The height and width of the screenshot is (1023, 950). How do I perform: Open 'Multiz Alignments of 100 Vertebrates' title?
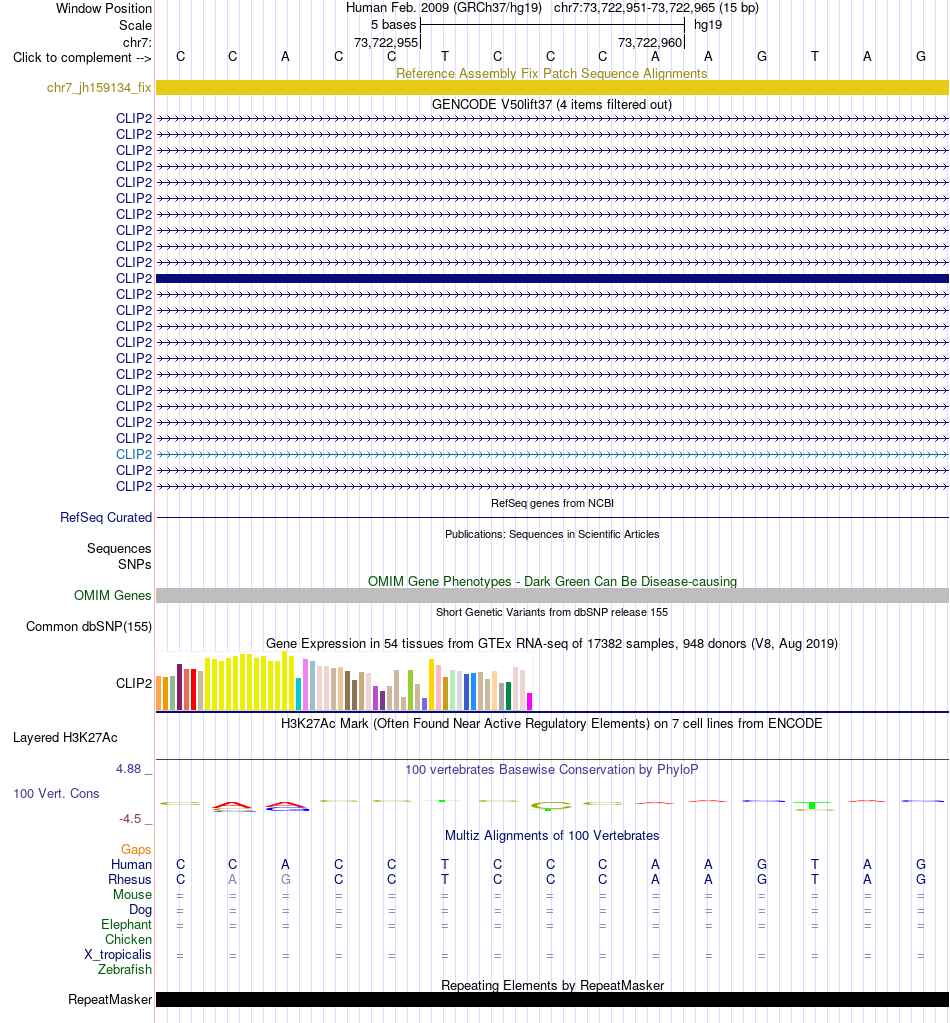552,836
